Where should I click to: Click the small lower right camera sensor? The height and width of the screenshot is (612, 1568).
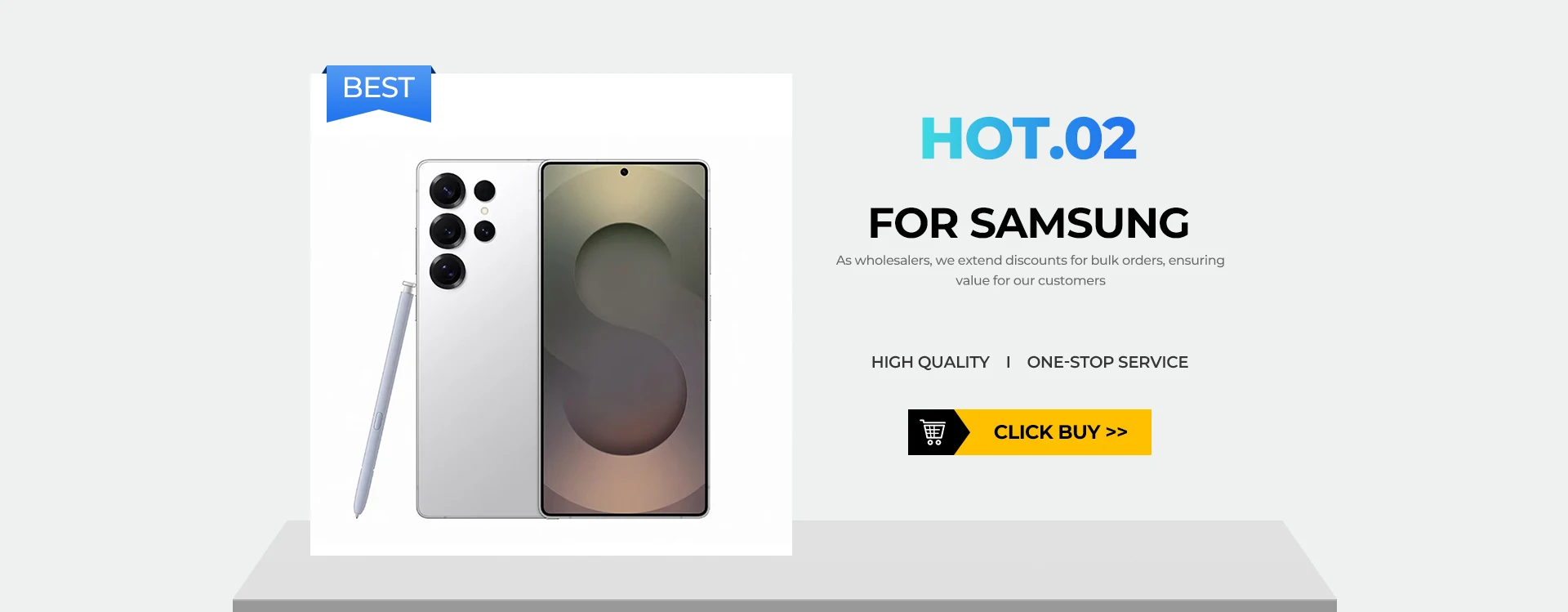485,231
